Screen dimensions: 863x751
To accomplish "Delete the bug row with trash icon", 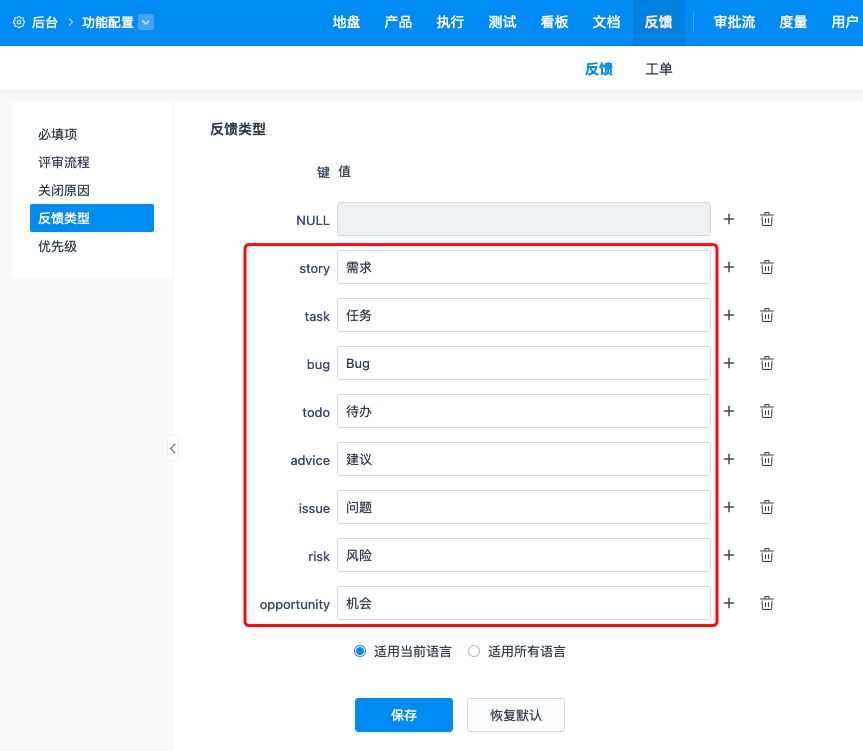I will (x=767, y=363).
